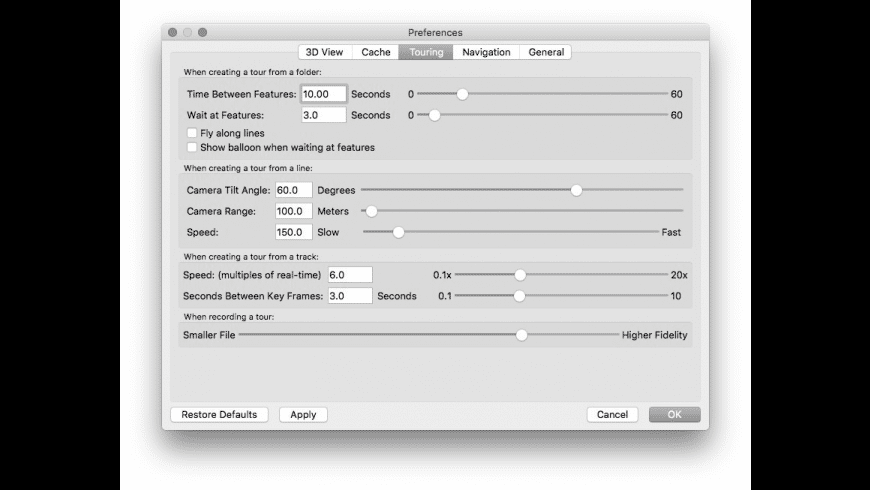Enable Fly along lines checkbox
This screenshot has height=490, width=870.
(192, 133)
